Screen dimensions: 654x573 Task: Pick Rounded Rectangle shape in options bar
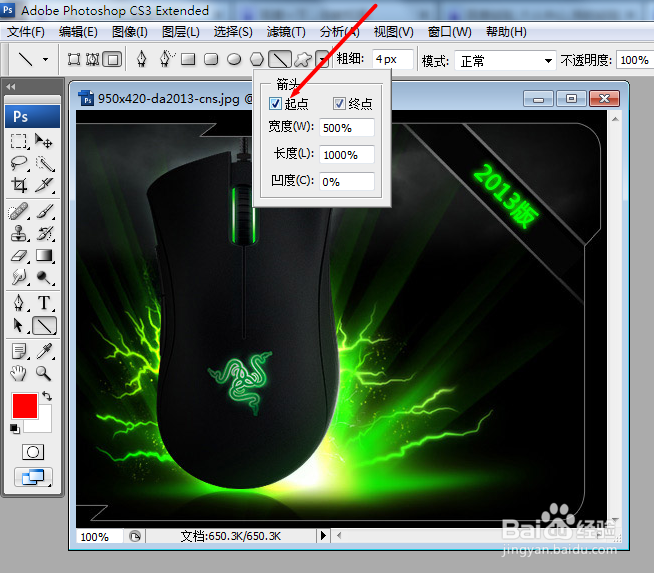point(211,59)
